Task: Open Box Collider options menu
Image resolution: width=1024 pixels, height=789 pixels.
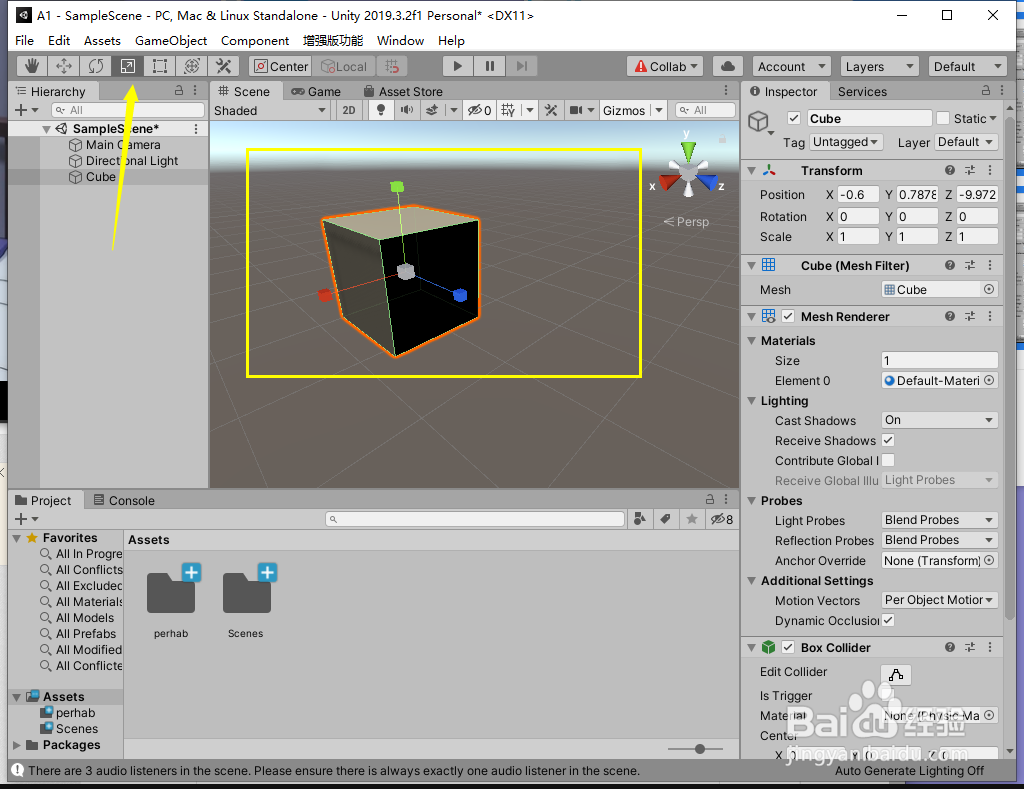Action: point(990,647)
